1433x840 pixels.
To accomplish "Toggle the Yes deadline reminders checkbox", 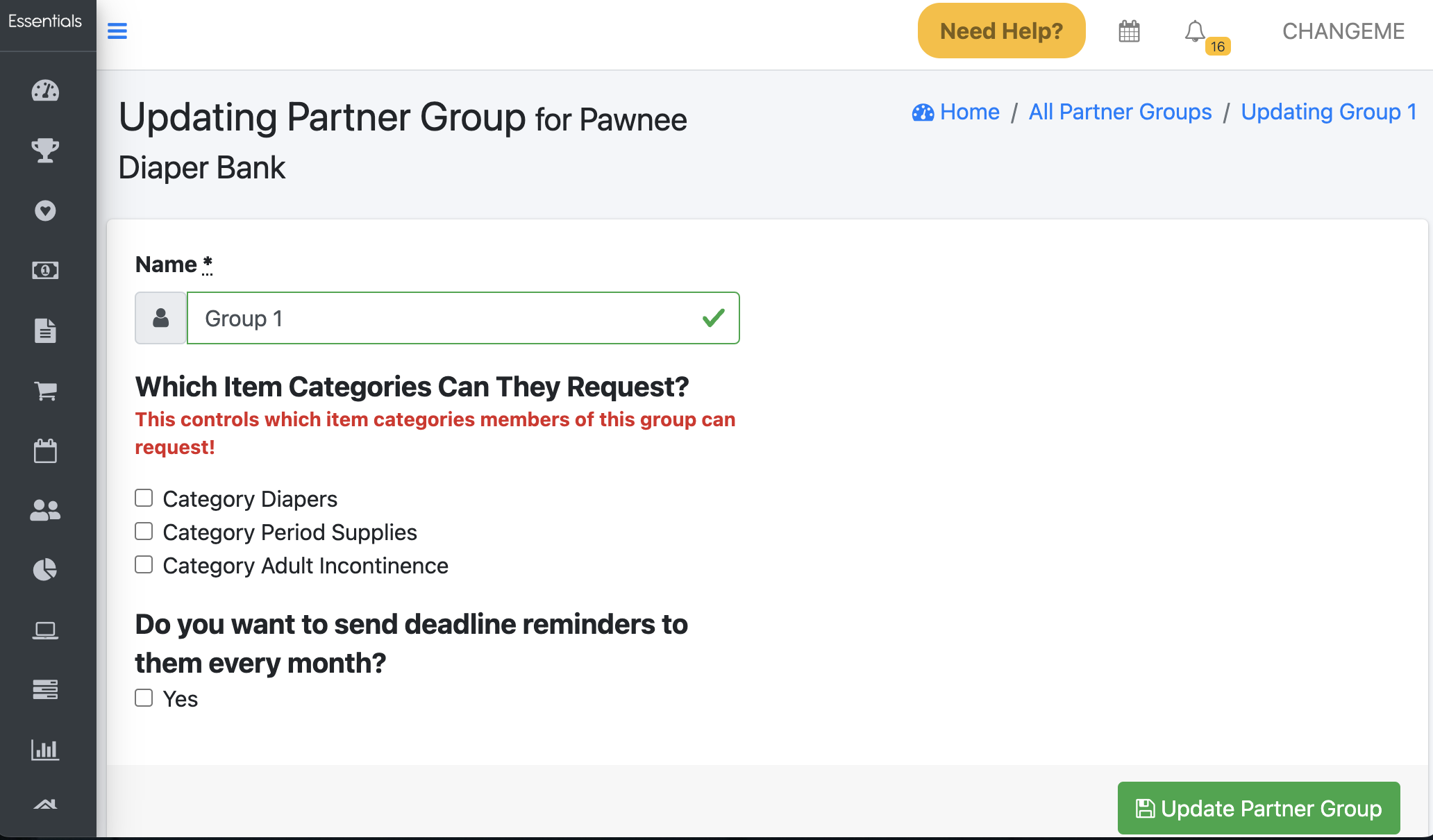I will [x=144, y=698].
